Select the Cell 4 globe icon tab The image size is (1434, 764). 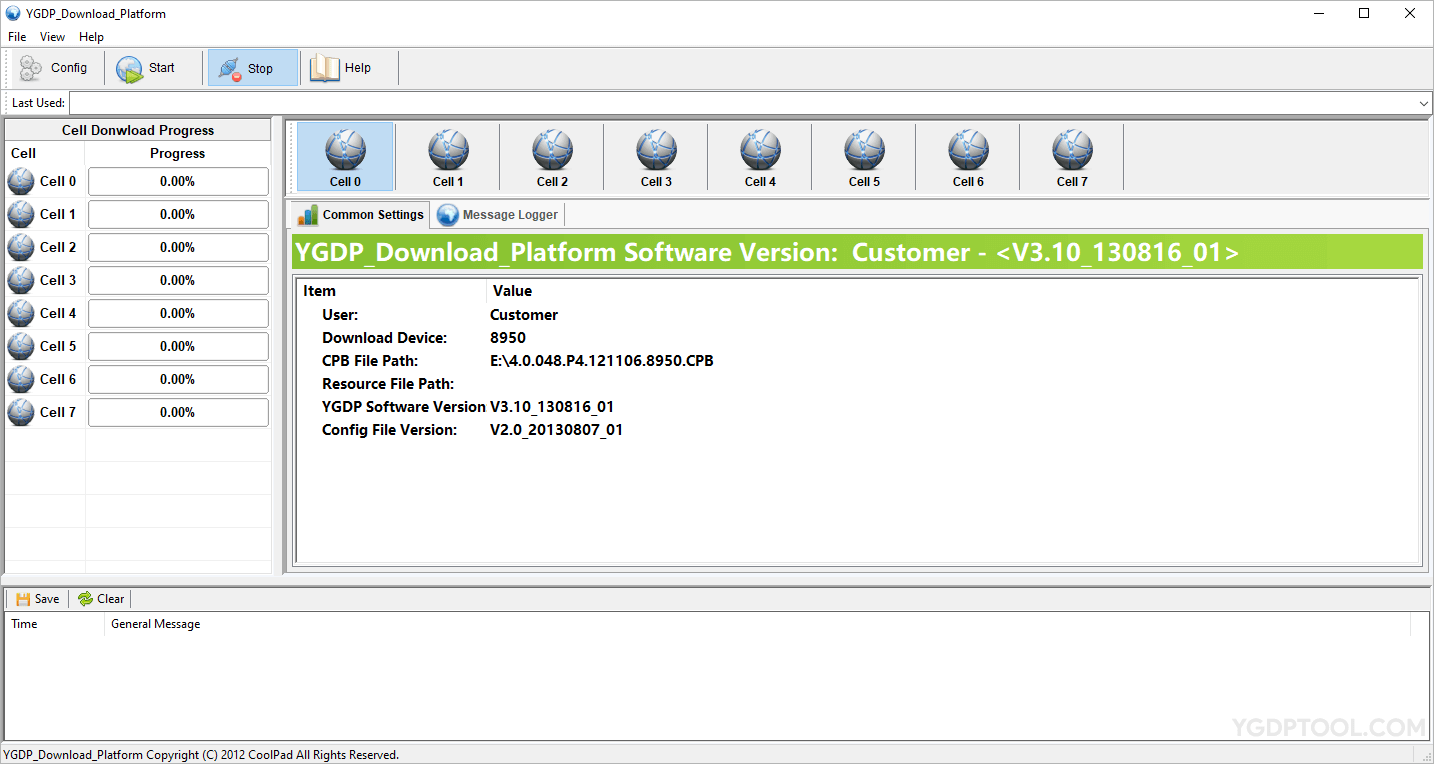760,157
